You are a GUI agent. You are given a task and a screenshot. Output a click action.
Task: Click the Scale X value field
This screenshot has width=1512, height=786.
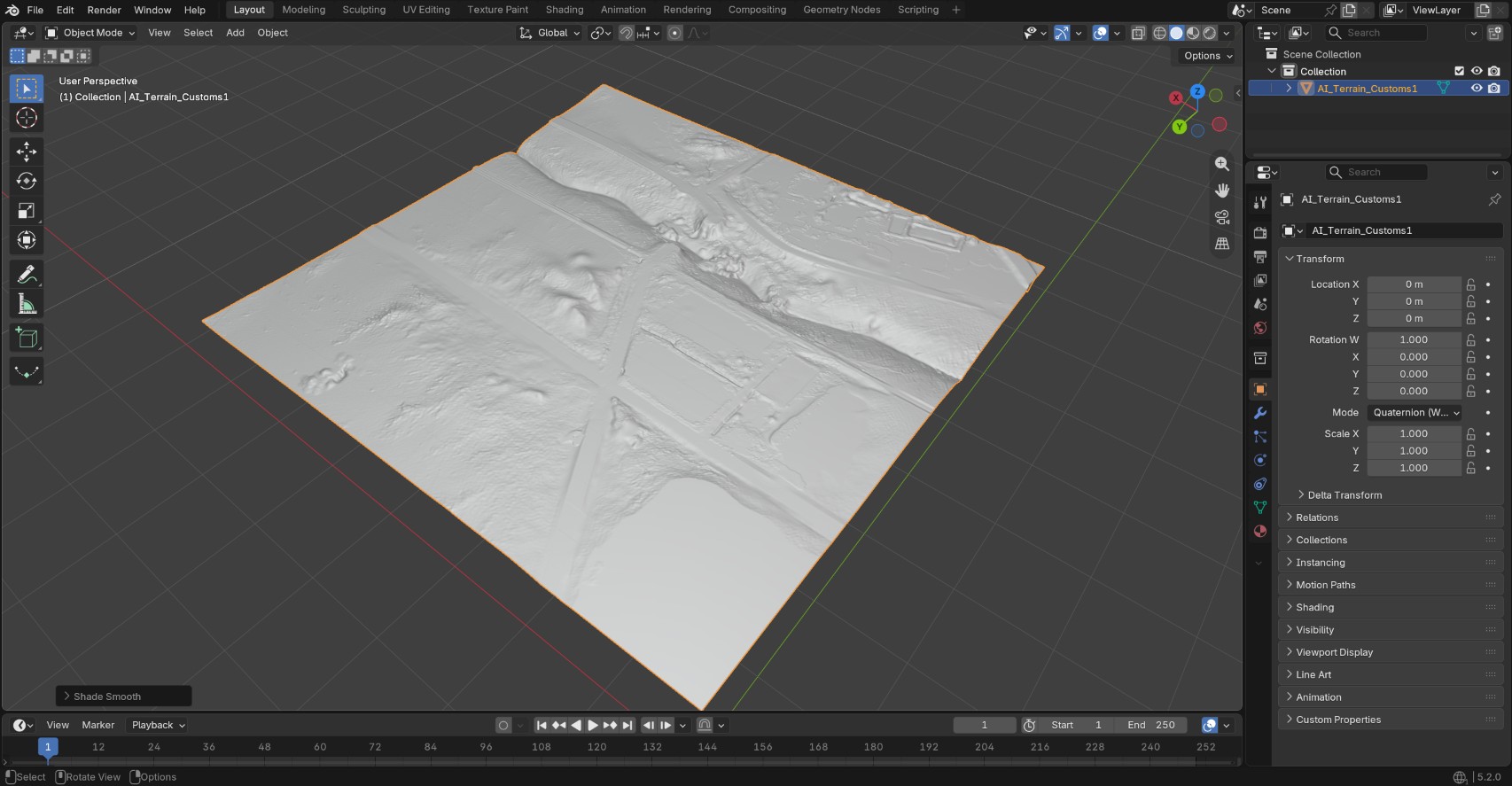[x=1414, y=434]
